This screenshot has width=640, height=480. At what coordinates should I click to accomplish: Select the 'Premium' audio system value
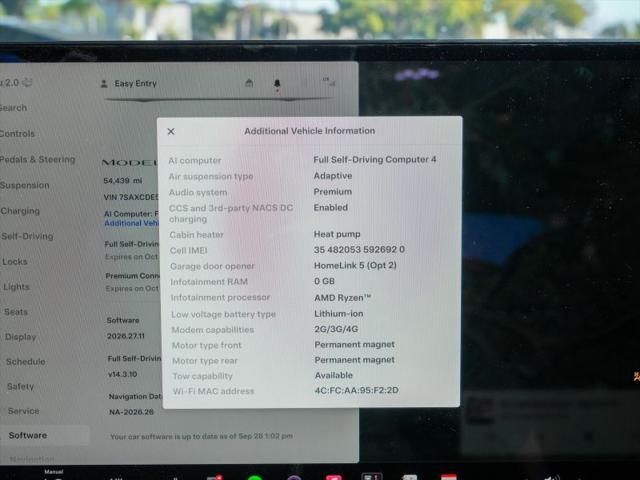point(333,192)
